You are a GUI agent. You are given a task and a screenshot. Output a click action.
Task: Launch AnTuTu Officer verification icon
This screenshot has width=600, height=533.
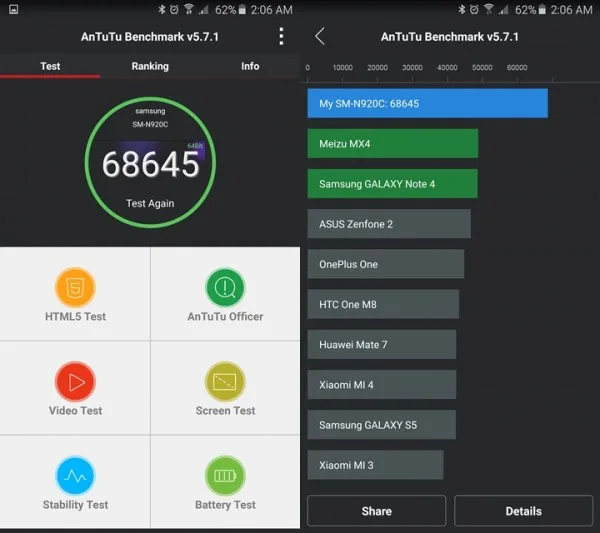(225, 287)
